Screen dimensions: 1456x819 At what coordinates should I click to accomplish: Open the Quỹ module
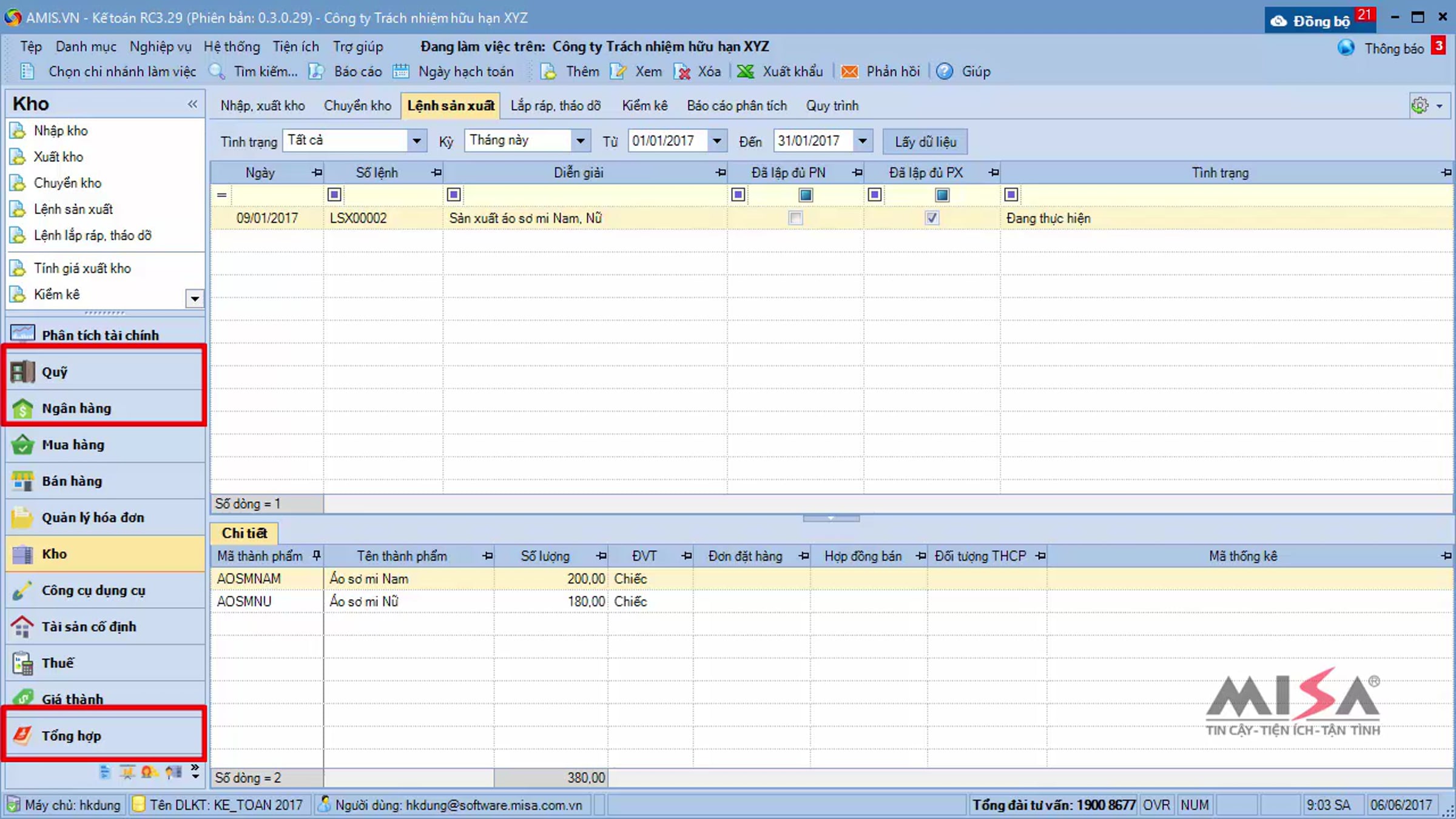104,372
